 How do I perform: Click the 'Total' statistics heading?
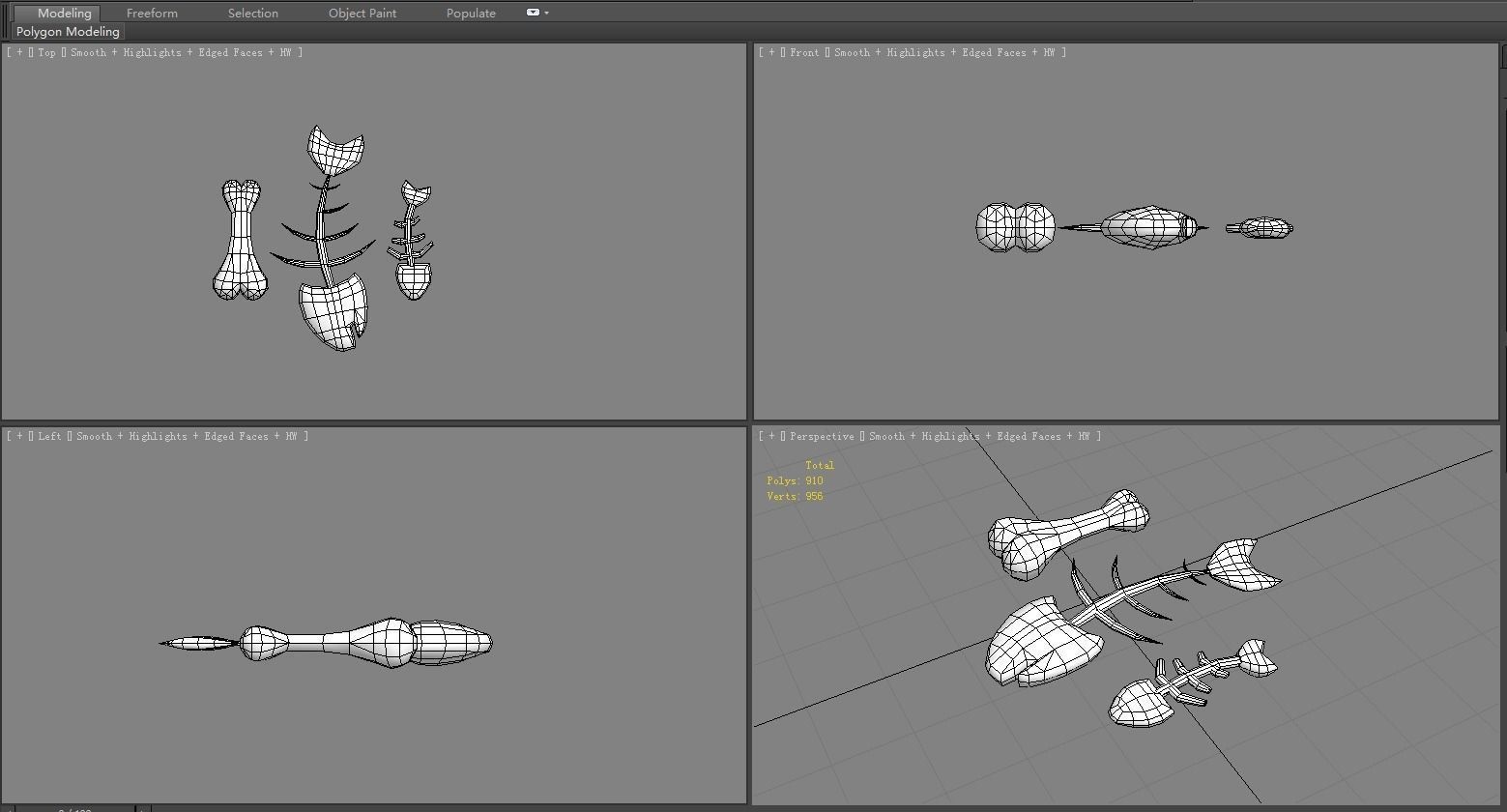click(x=820, y=465)
